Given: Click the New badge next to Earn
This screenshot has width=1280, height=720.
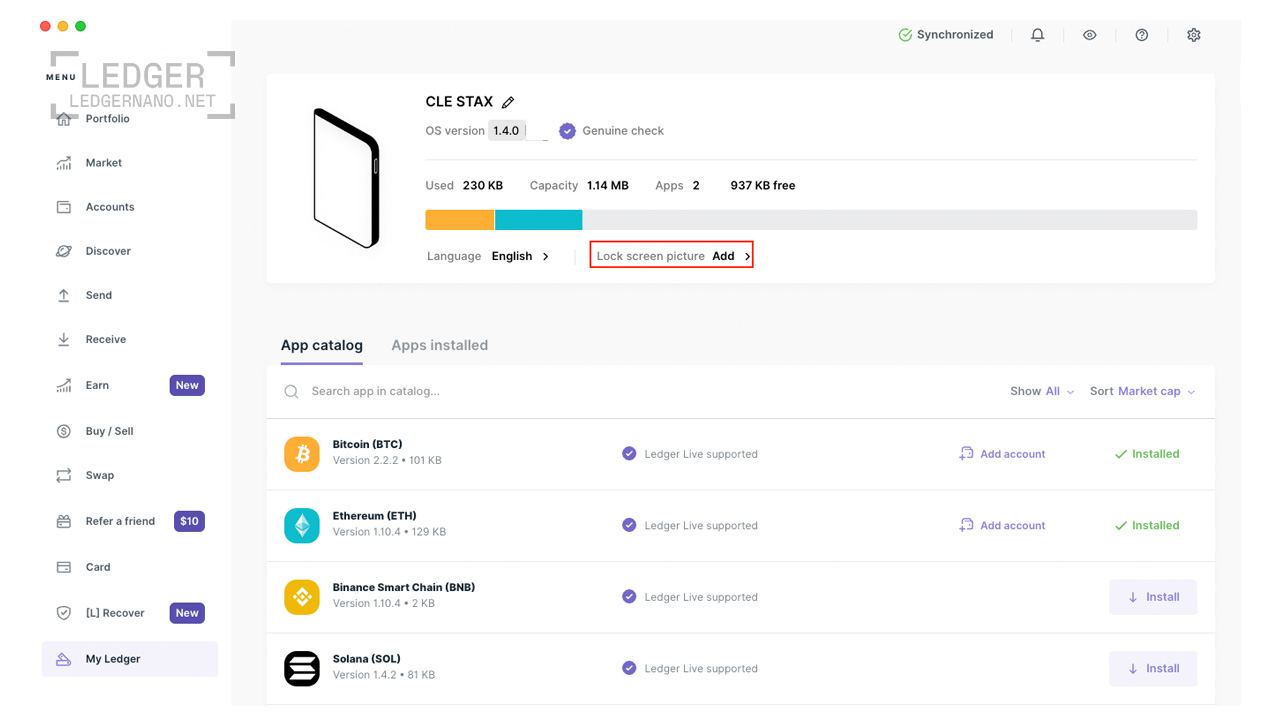Looking at the screenshot, I should pos(187,385).
